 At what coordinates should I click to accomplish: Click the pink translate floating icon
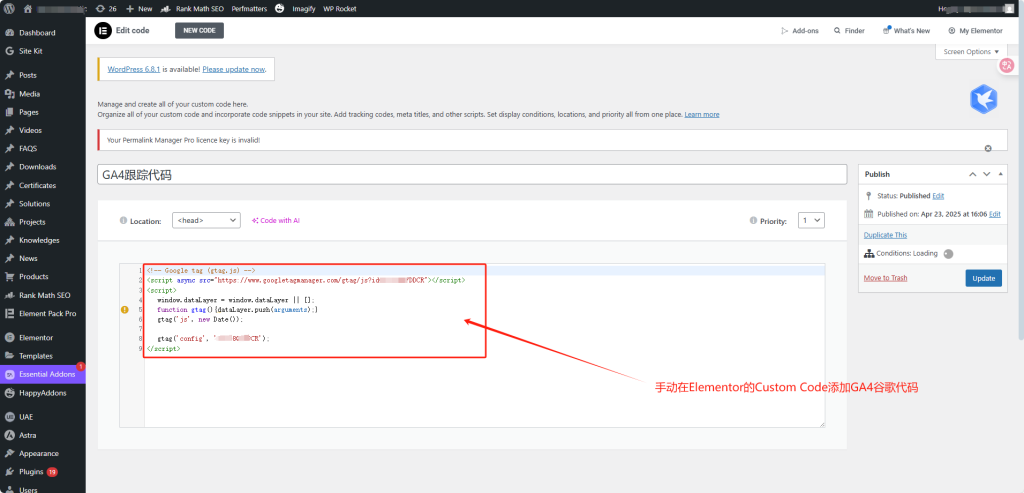pyautogui.click(x=1006, y=65)
